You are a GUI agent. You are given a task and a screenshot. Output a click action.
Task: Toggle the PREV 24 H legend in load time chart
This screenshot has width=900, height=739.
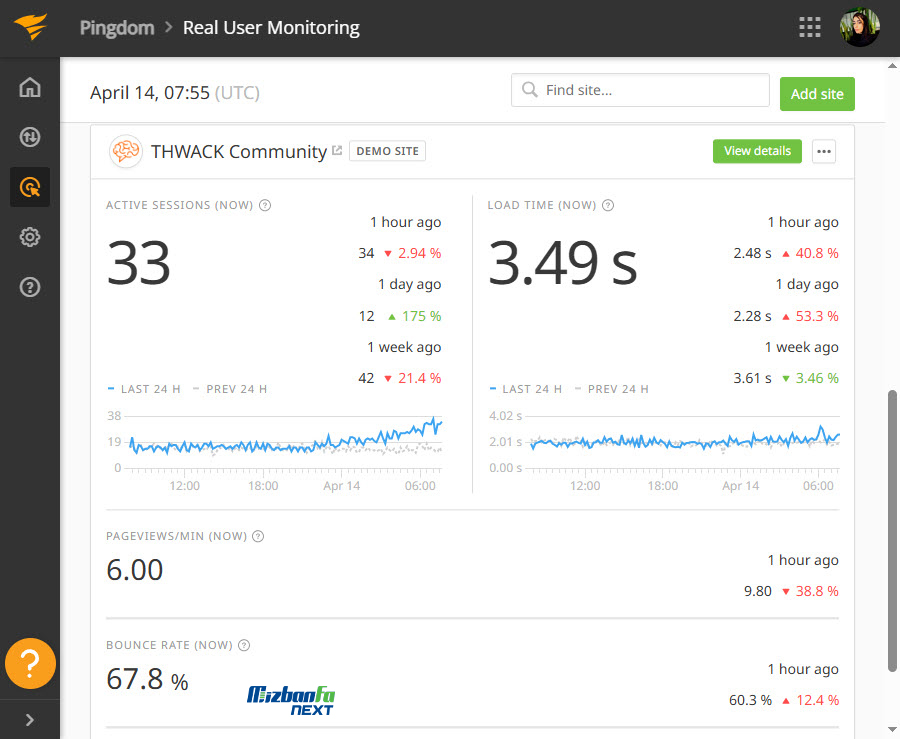click(612, 389)
